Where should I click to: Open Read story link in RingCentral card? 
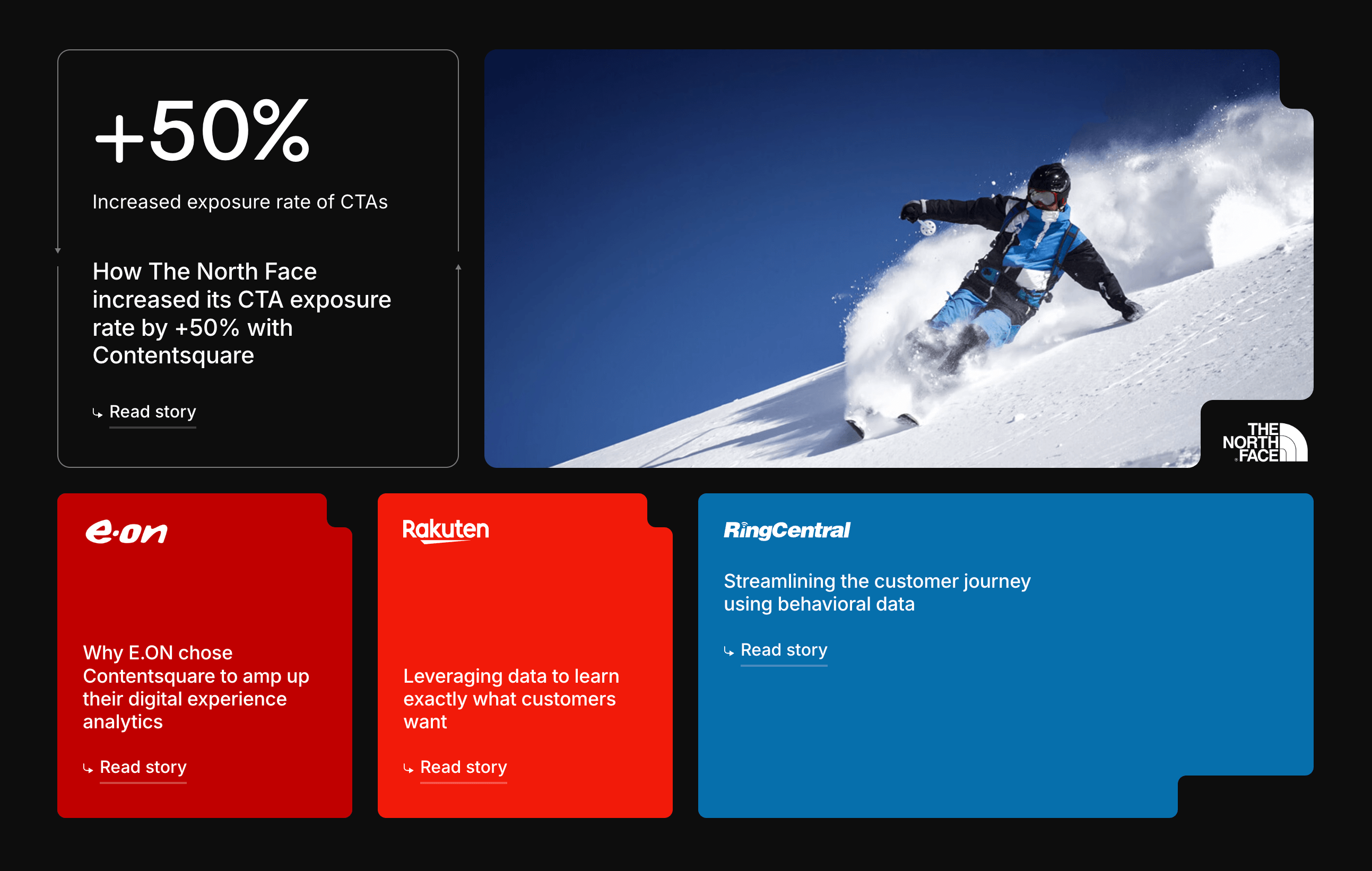pos(784,649)
